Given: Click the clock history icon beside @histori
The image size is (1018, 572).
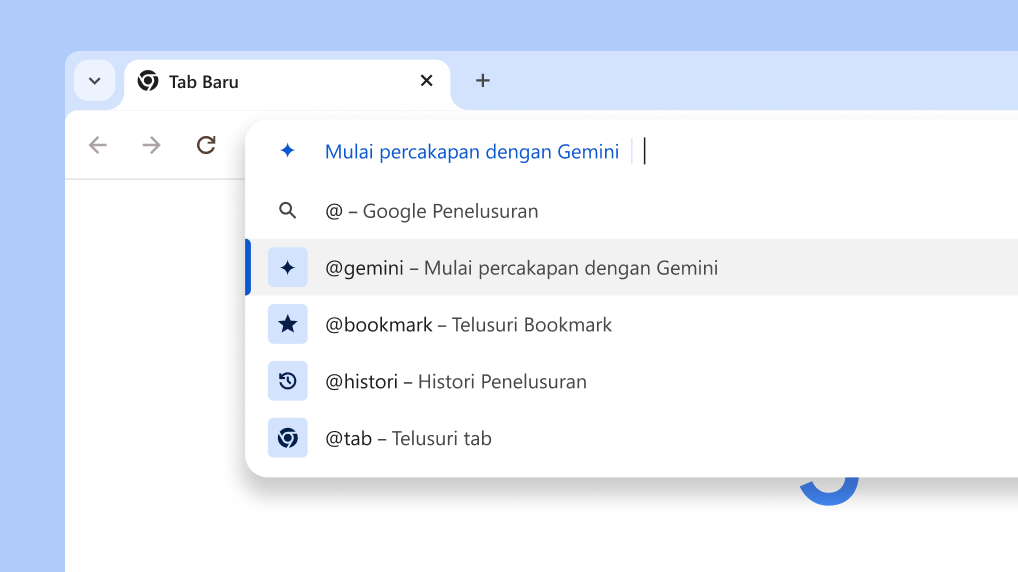Looking at the screenshot, I should point(288,381).
